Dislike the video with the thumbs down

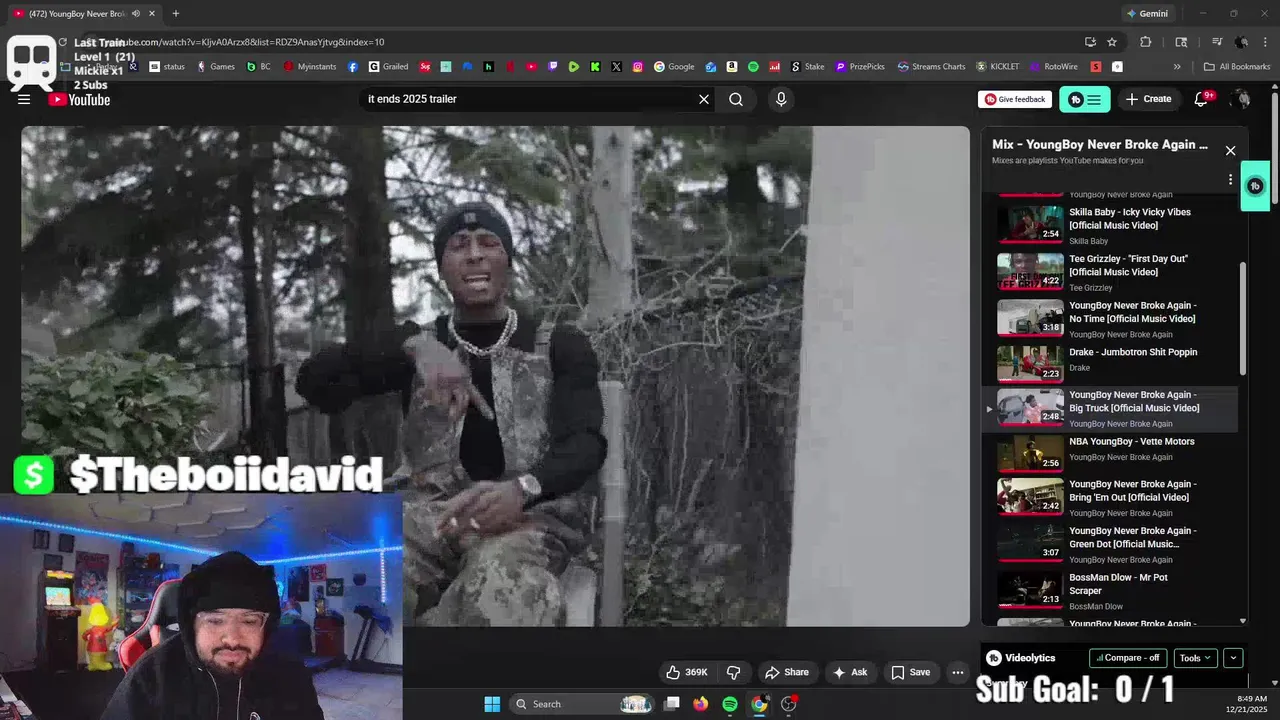(x=733, y=672)
